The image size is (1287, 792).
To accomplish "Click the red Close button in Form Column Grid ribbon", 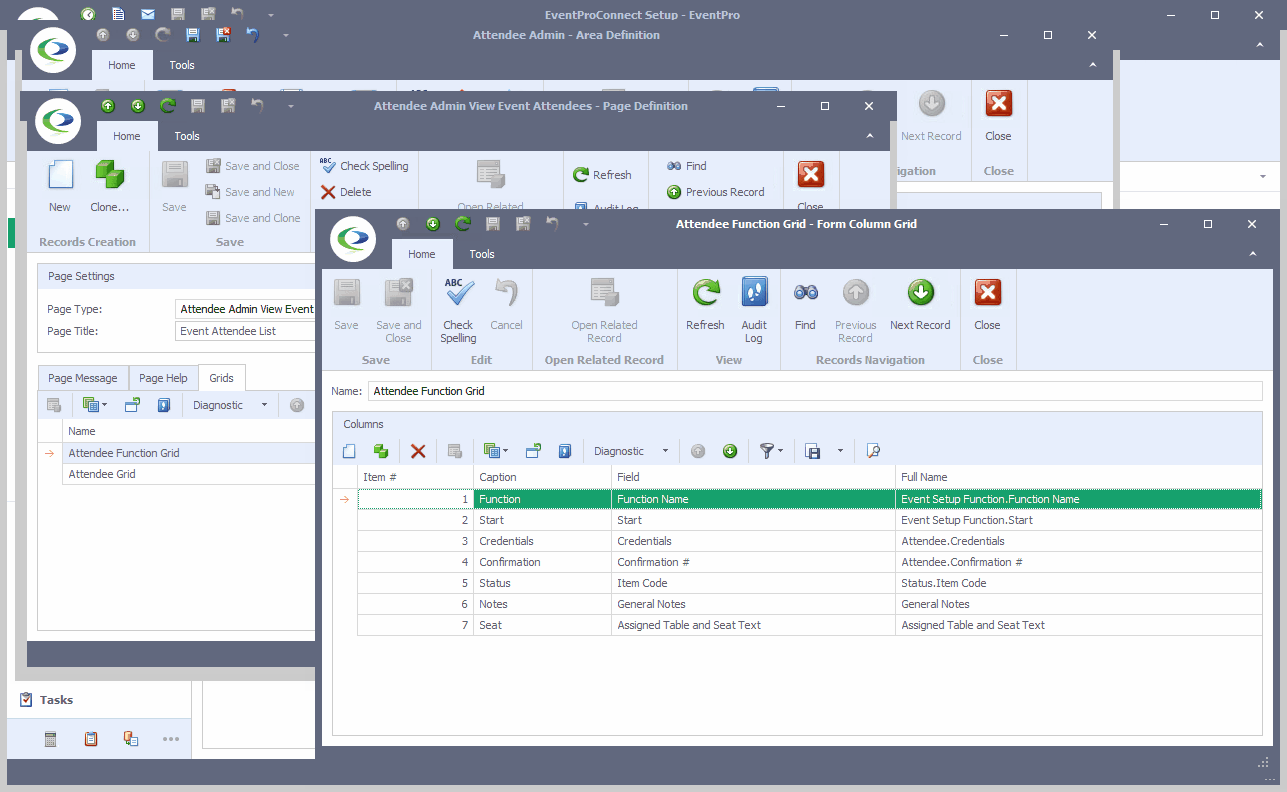I will tap(987, 304).
